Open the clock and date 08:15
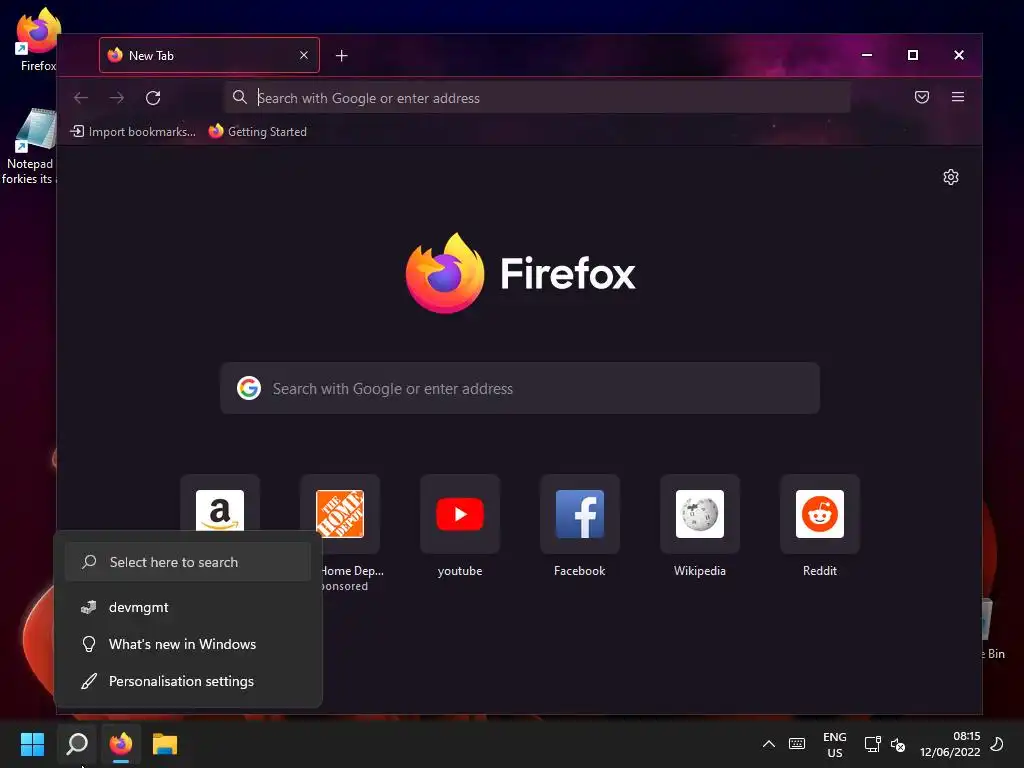 [x=950, y=744]
